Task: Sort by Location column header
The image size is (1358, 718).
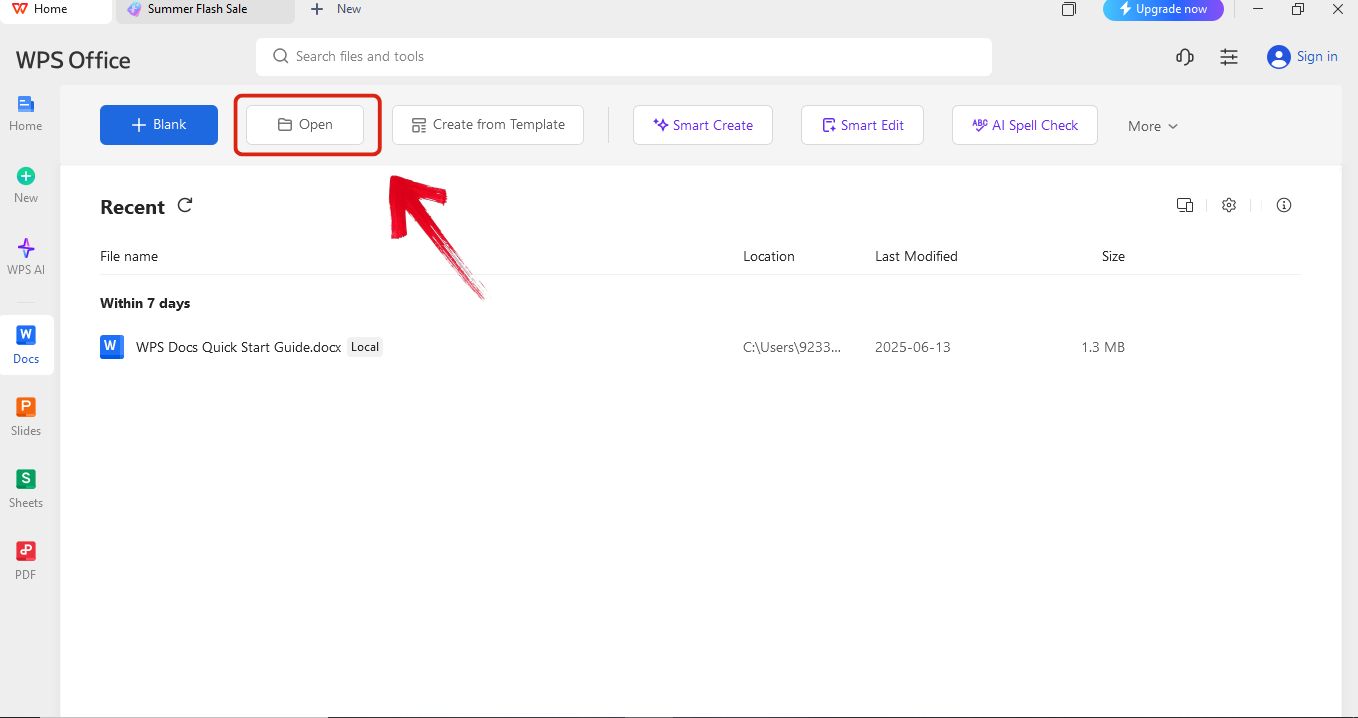Action: click(x=769, y=256)
